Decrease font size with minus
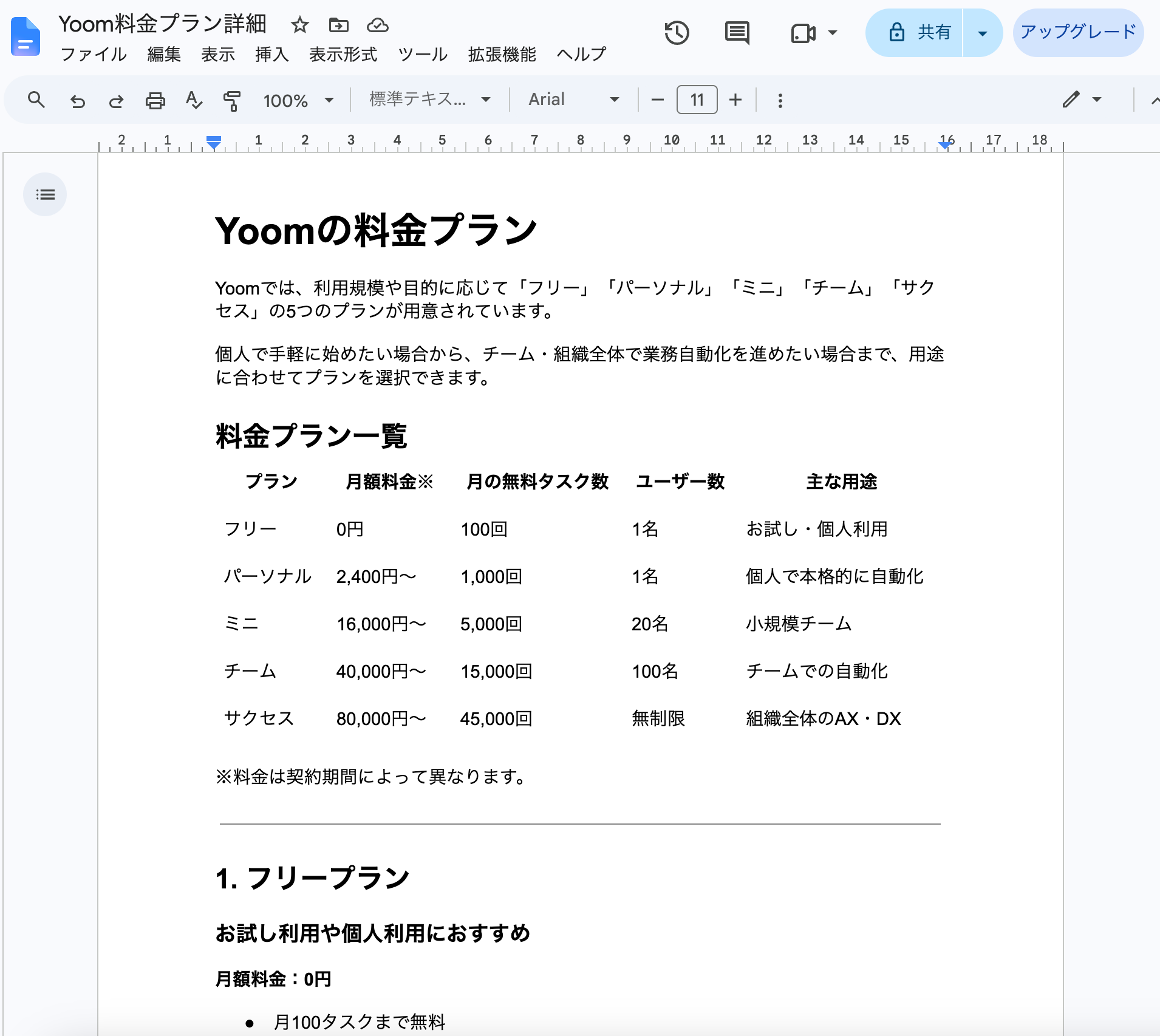Image resolution: width=1160 pixels, height=1036 pixels. [658, 100]
